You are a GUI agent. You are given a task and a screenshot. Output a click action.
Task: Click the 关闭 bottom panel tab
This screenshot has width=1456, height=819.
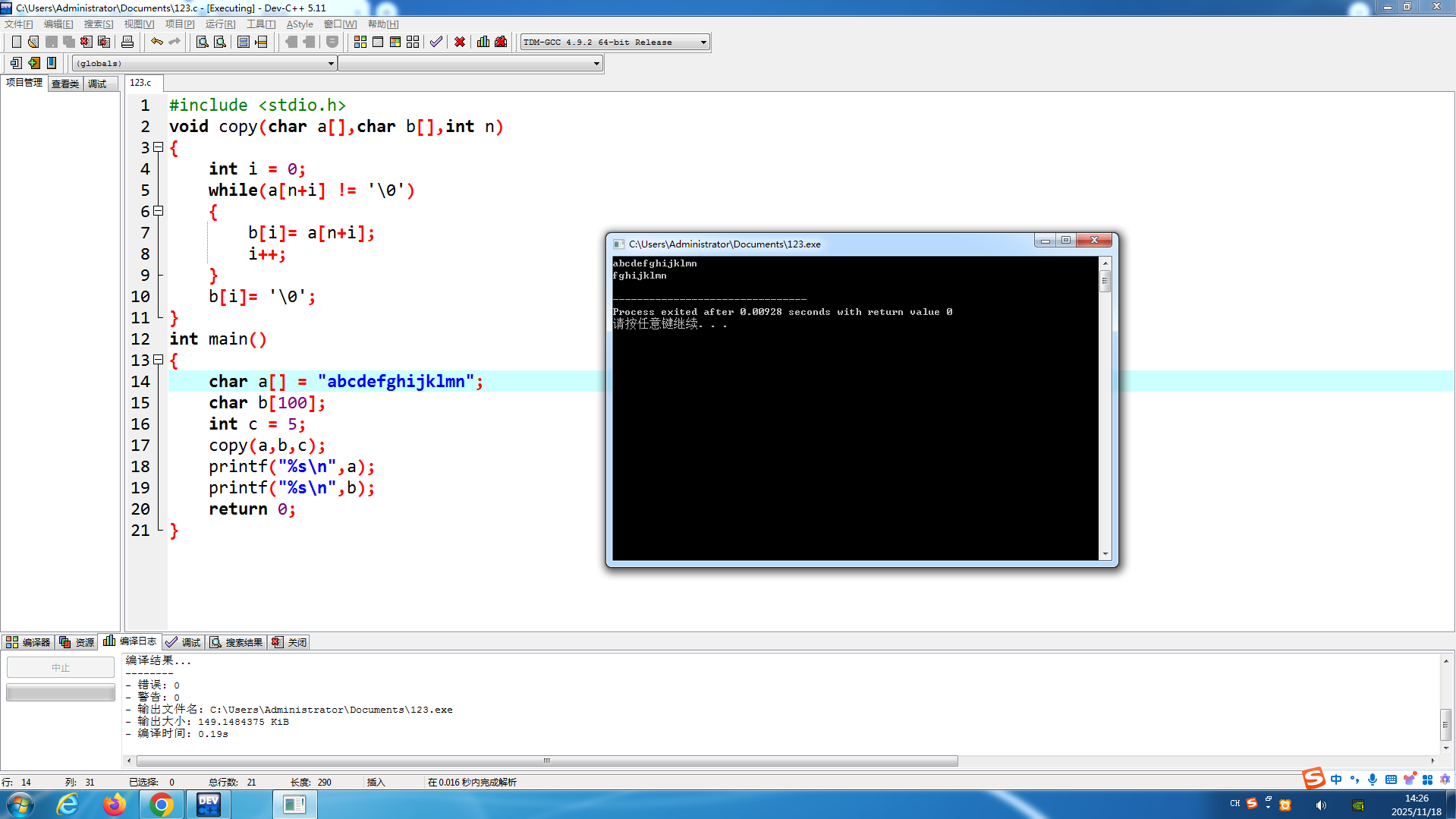tap(289, 642)
